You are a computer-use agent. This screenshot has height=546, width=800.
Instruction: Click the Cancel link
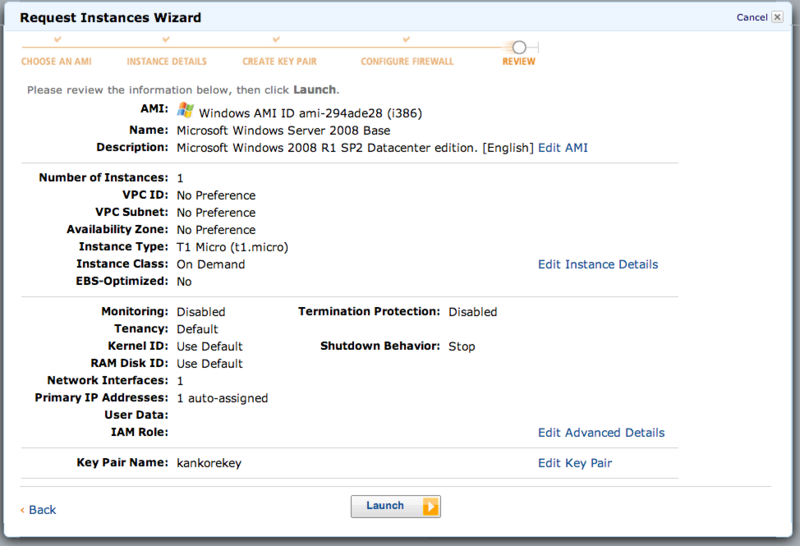click(752, 17)
